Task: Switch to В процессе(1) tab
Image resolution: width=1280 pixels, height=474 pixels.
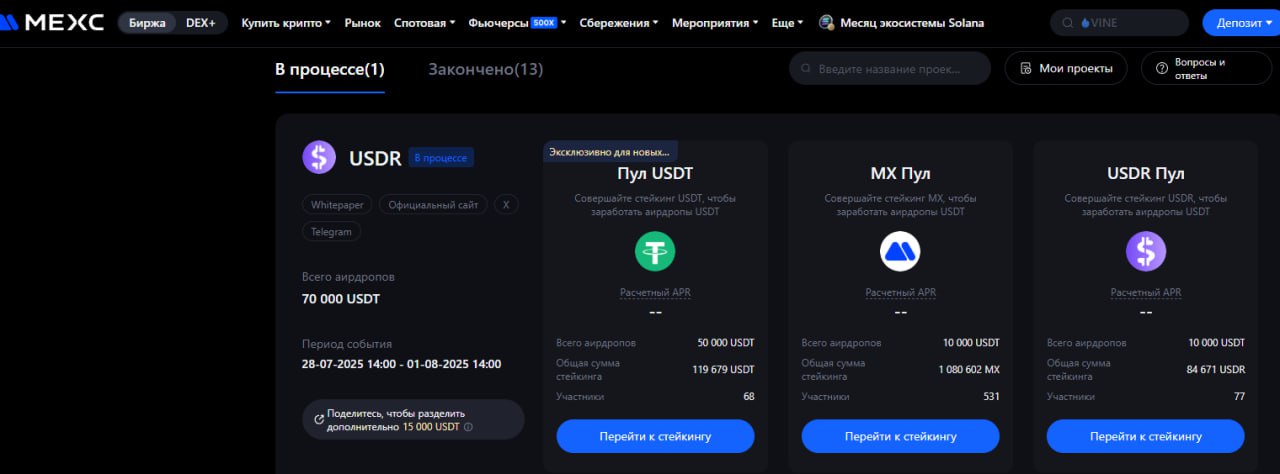Action: pyautogui.click(x=330, y=69)
